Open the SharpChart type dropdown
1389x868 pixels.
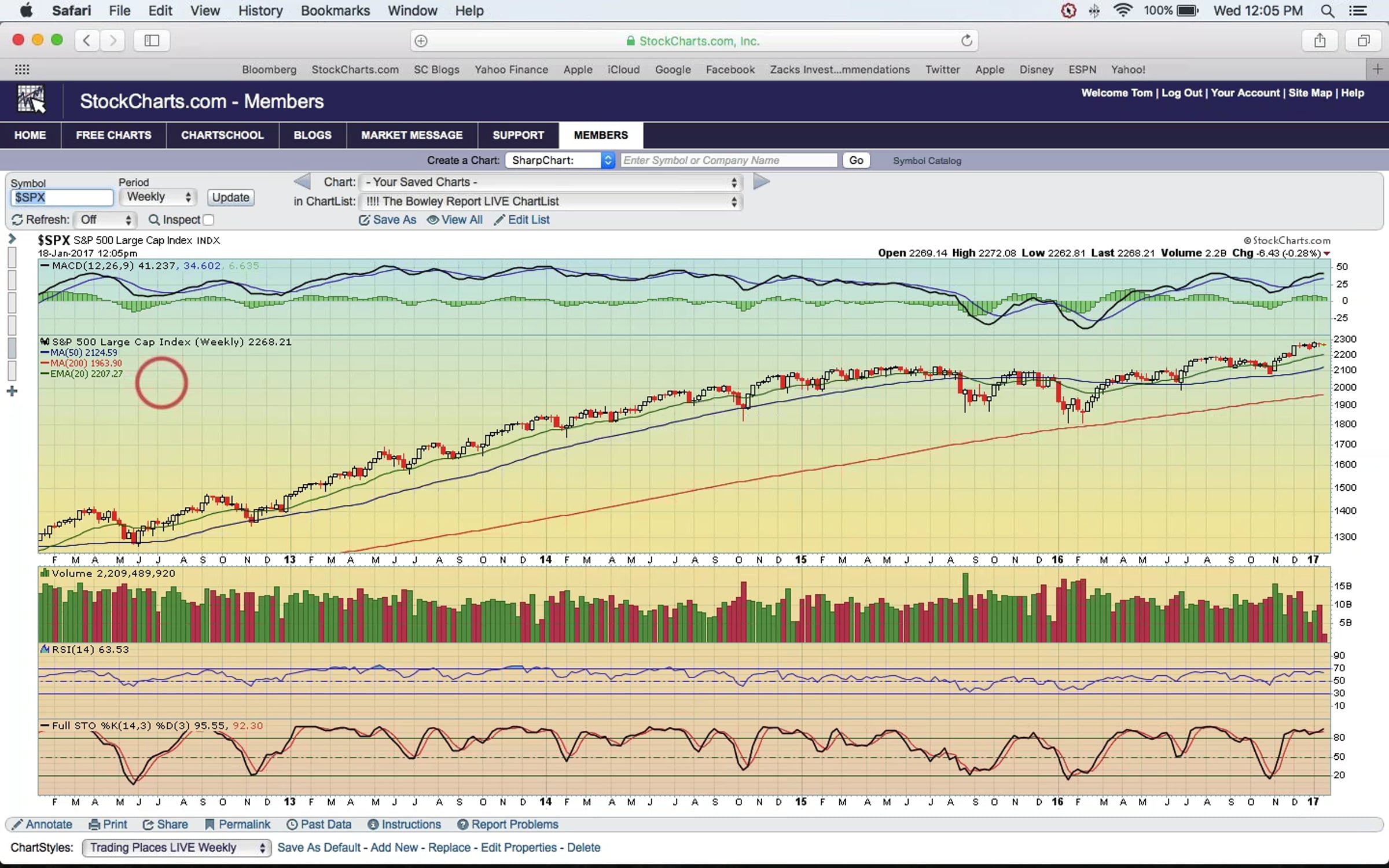click(560, 160)
